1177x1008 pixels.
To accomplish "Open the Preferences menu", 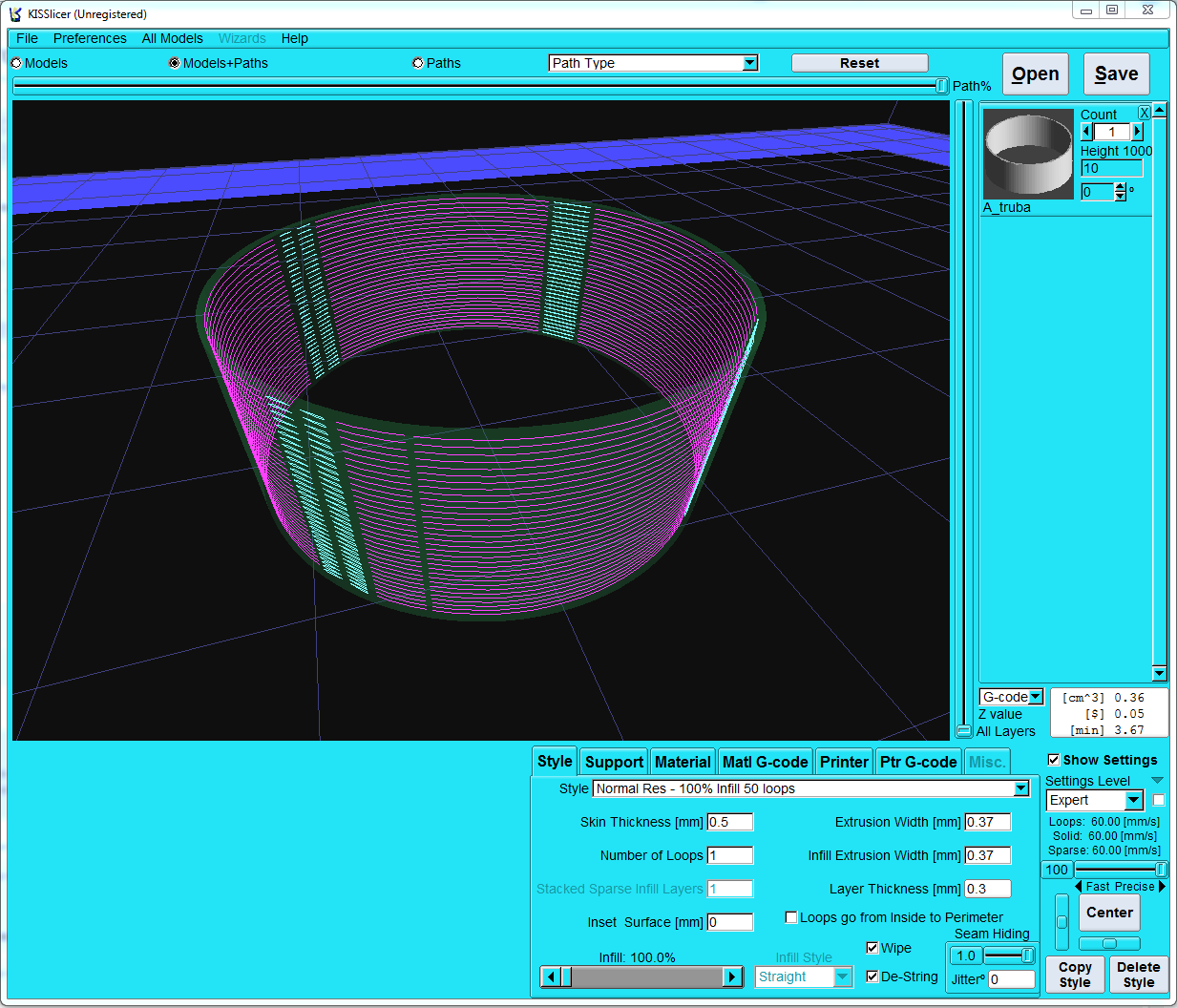I will click(90, 38).
